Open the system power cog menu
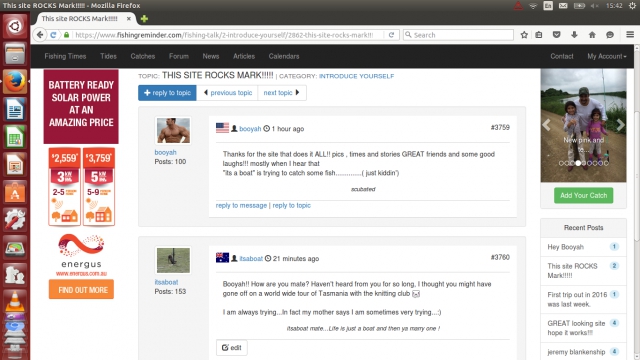The image size is (640, 360). [632, 6]
